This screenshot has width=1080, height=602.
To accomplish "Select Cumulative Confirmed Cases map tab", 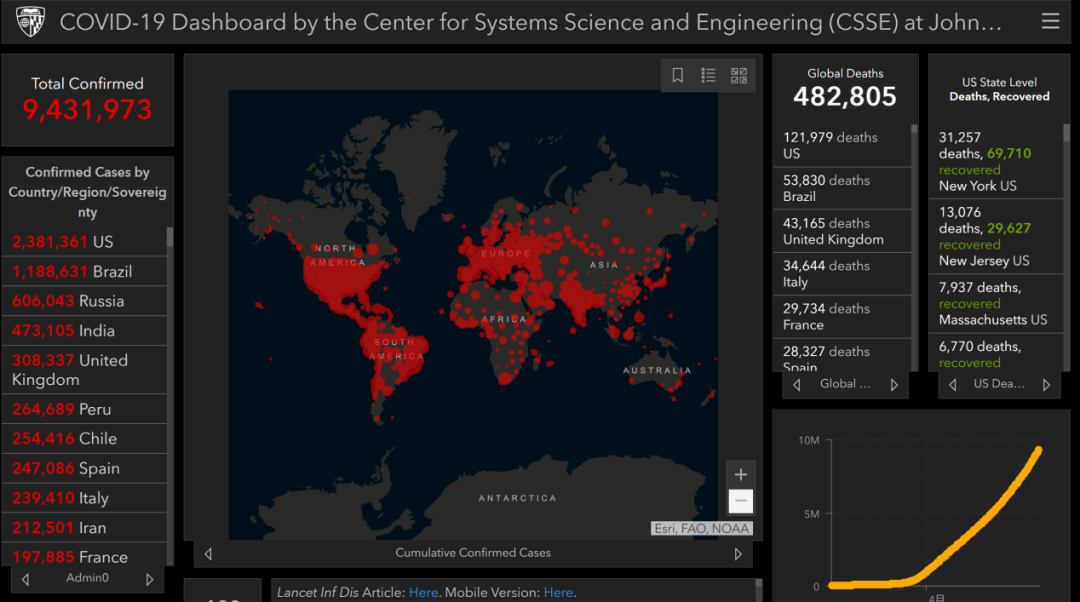I will click(x=473, y=552).
